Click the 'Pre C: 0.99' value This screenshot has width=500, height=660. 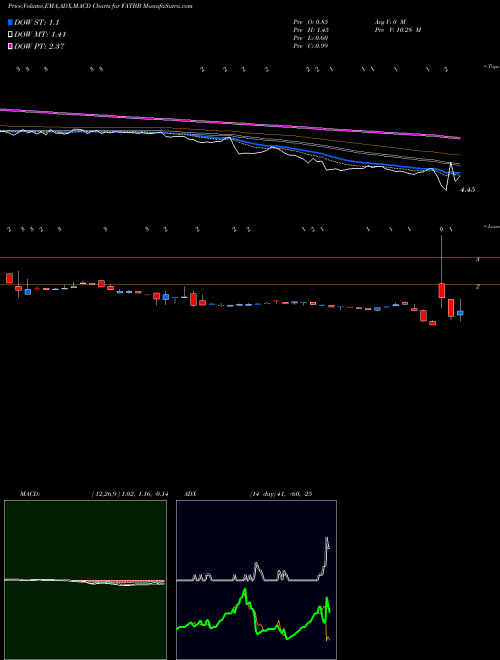point(311,46)
